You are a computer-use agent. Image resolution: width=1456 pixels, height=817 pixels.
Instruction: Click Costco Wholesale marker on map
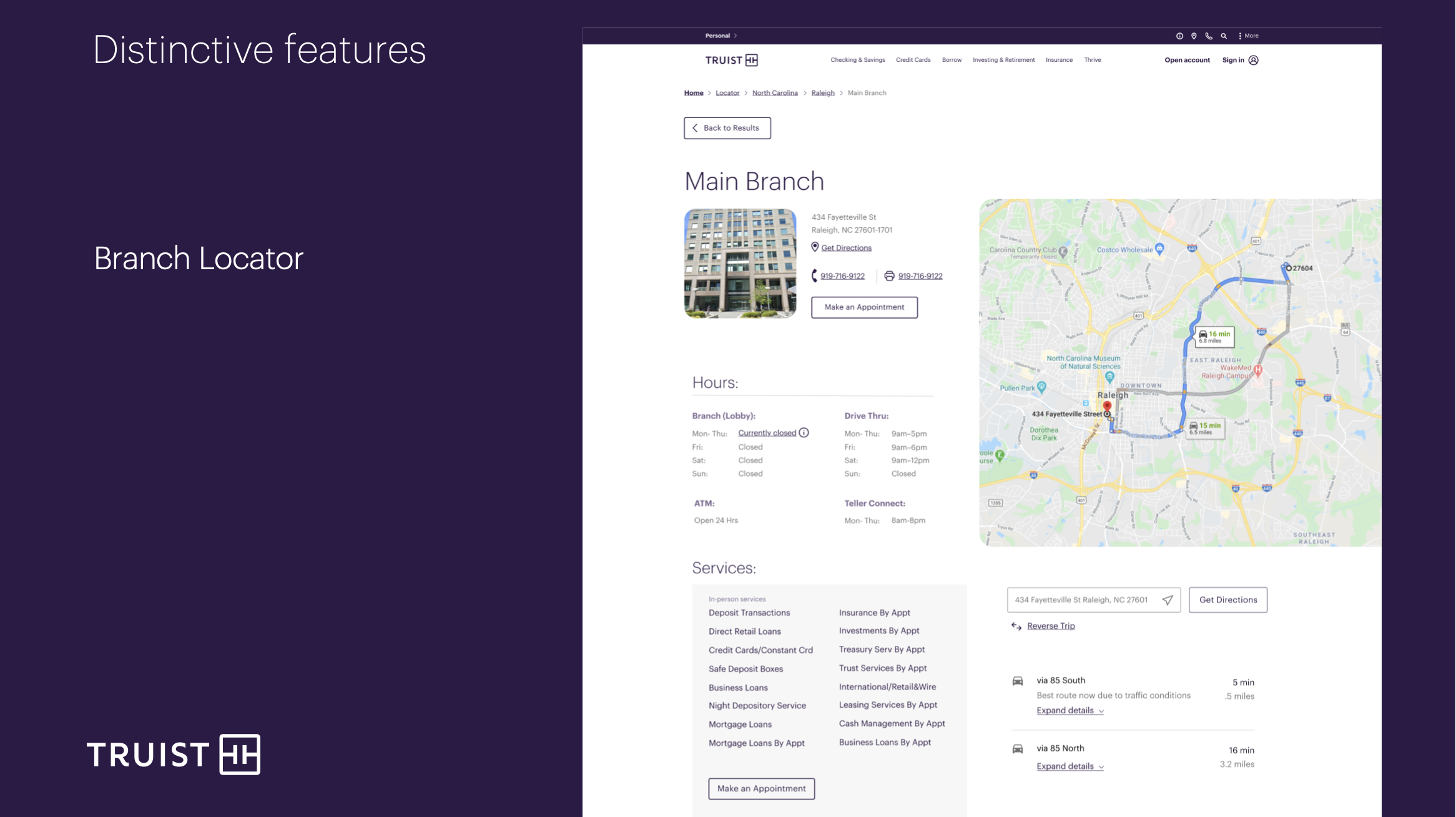[x=1159, y=248]
